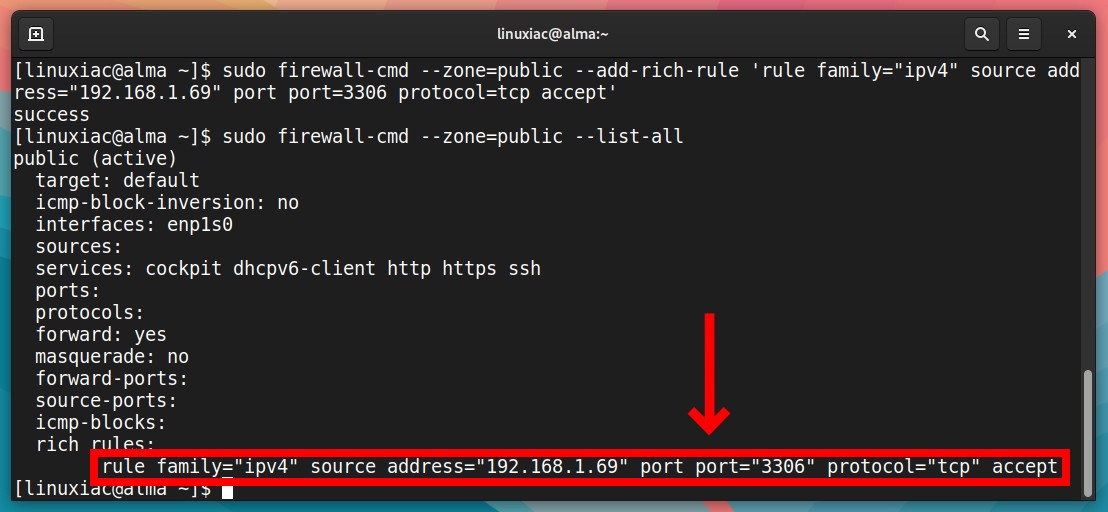Click the 'target: default' line

point(118,180)
